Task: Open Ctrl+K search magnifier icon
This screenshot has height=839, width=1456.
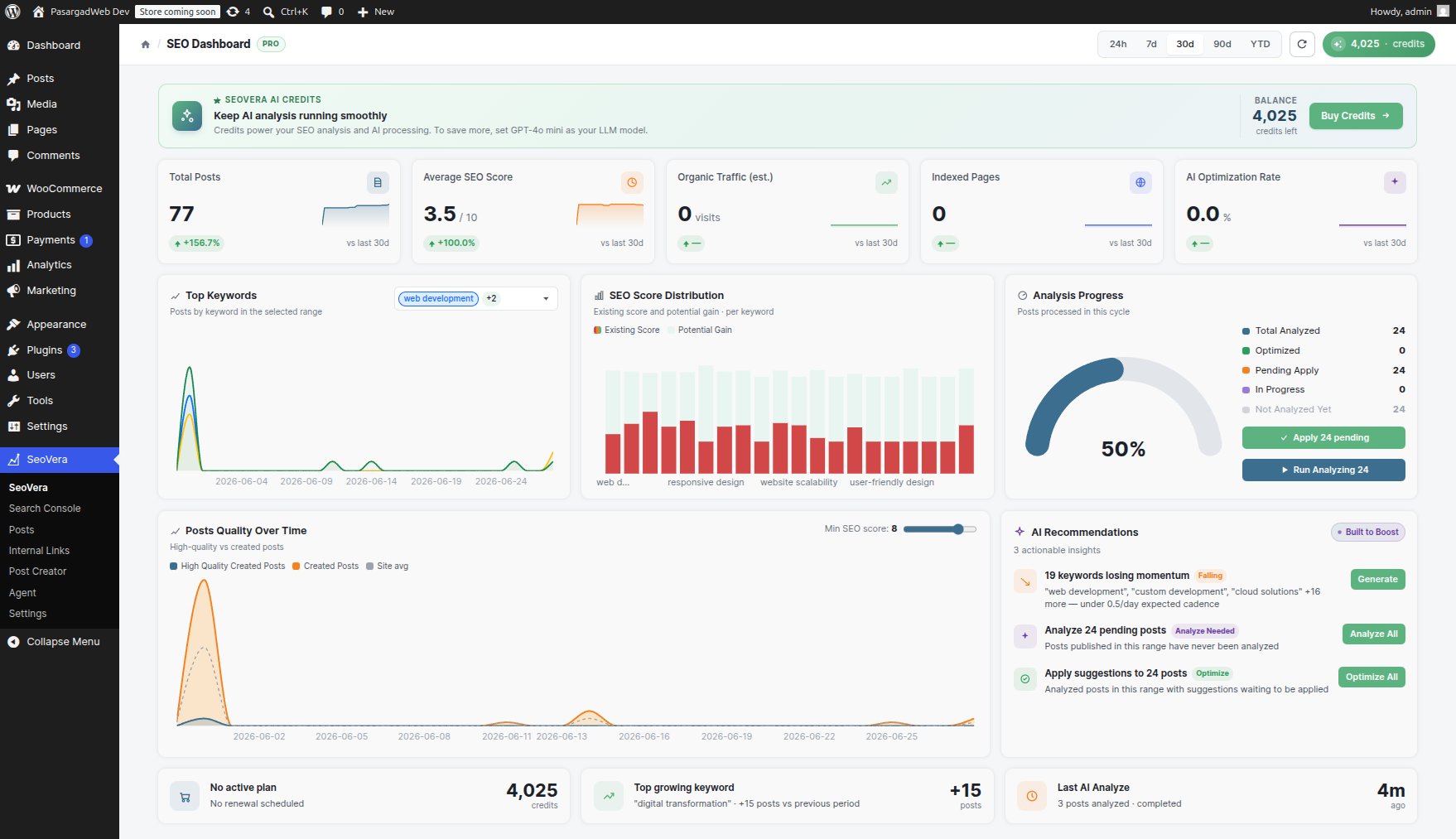Action: click(269, 12)
